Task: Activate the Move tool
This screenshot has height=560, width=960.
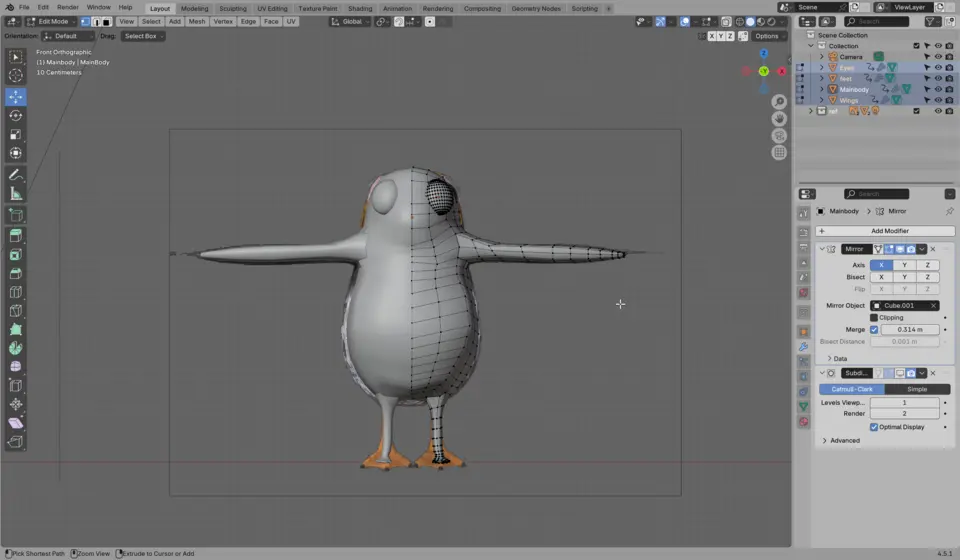Action: (x=15, y=97)
